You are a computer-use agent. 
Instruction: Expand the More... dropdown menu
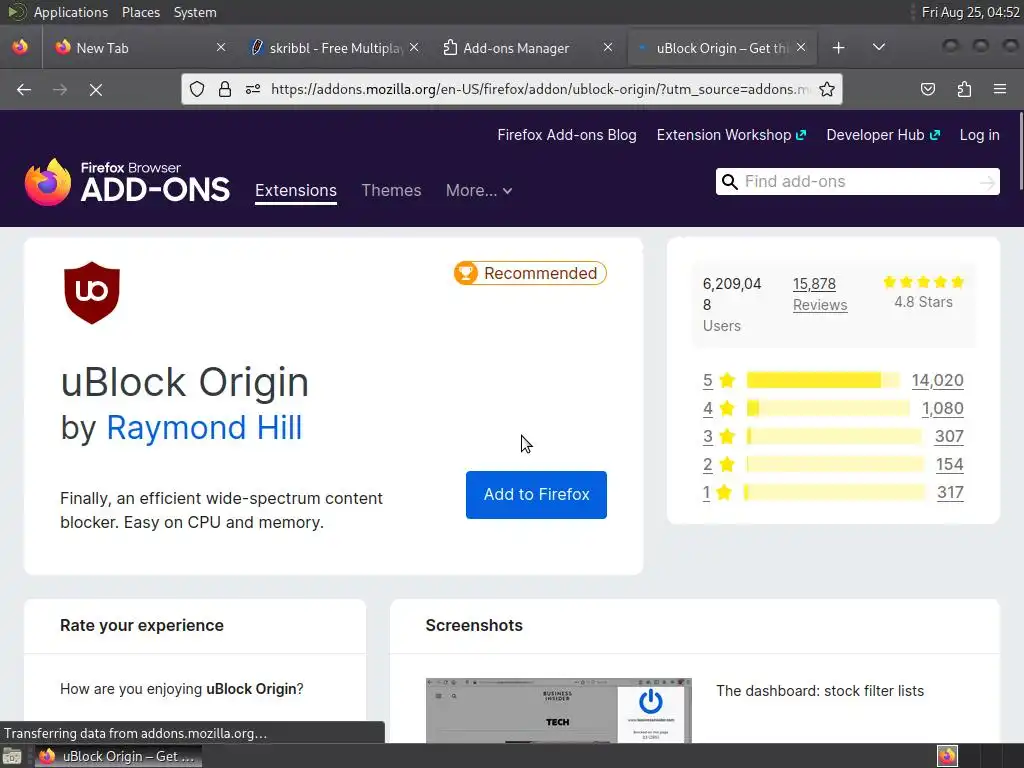tap(479, 191)
